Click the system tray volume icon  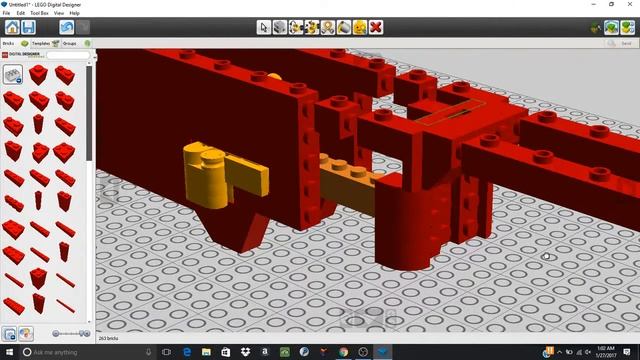coord(588,352)
